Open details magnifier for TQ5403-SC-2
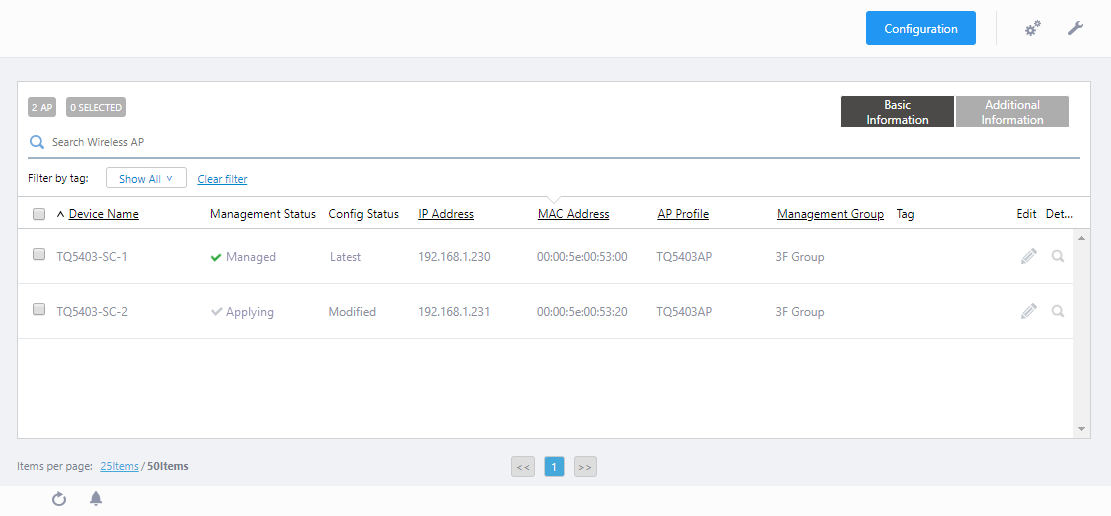 point(1058,312)
